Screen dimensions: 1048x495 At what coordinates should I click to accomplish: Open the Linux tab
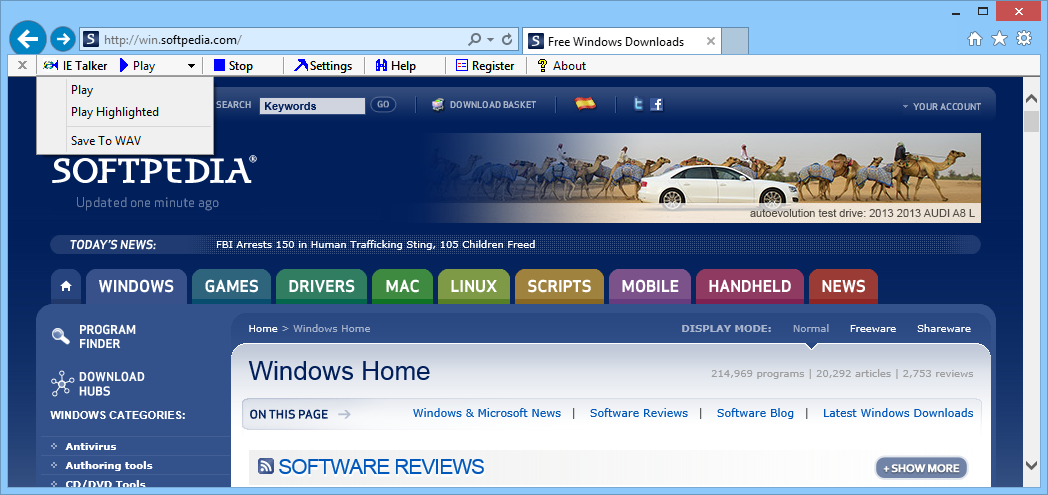pos(474,287)
